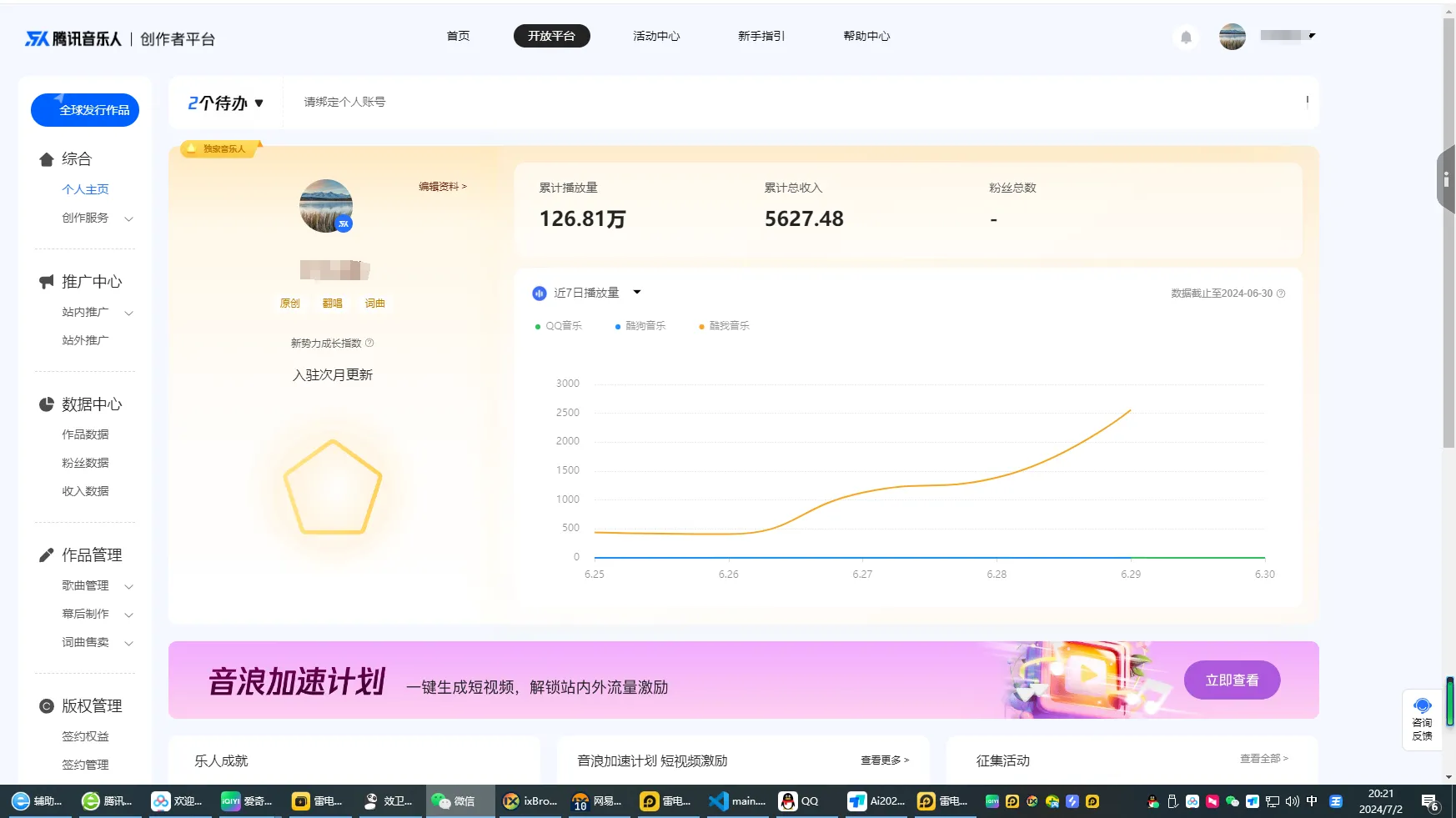Open the 编辑资料 link

(x=441, y=187)
